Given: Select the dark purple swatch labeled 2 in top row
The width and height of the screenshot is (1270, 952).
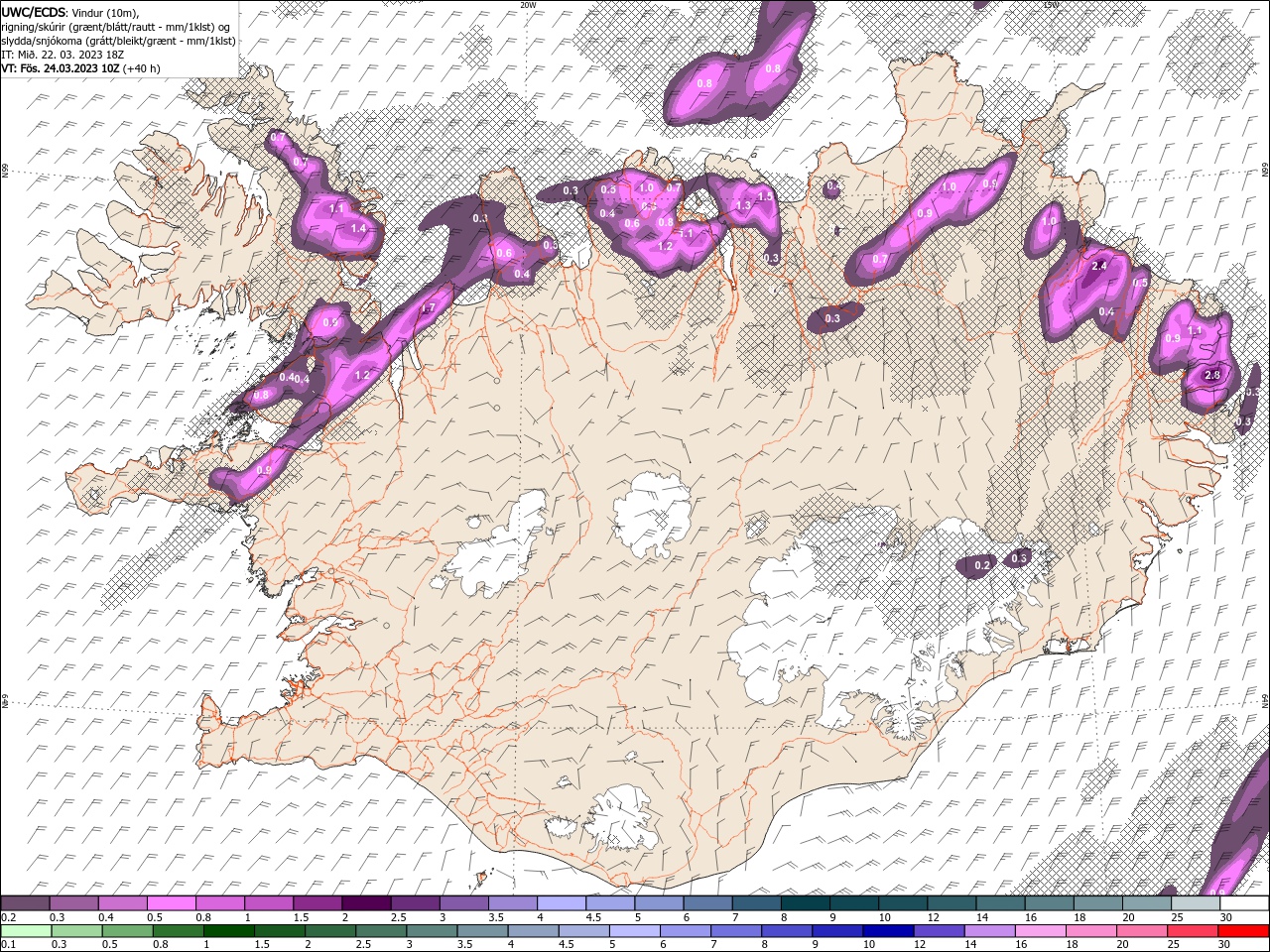Looking at the screenshot, I should coord(366,903).
